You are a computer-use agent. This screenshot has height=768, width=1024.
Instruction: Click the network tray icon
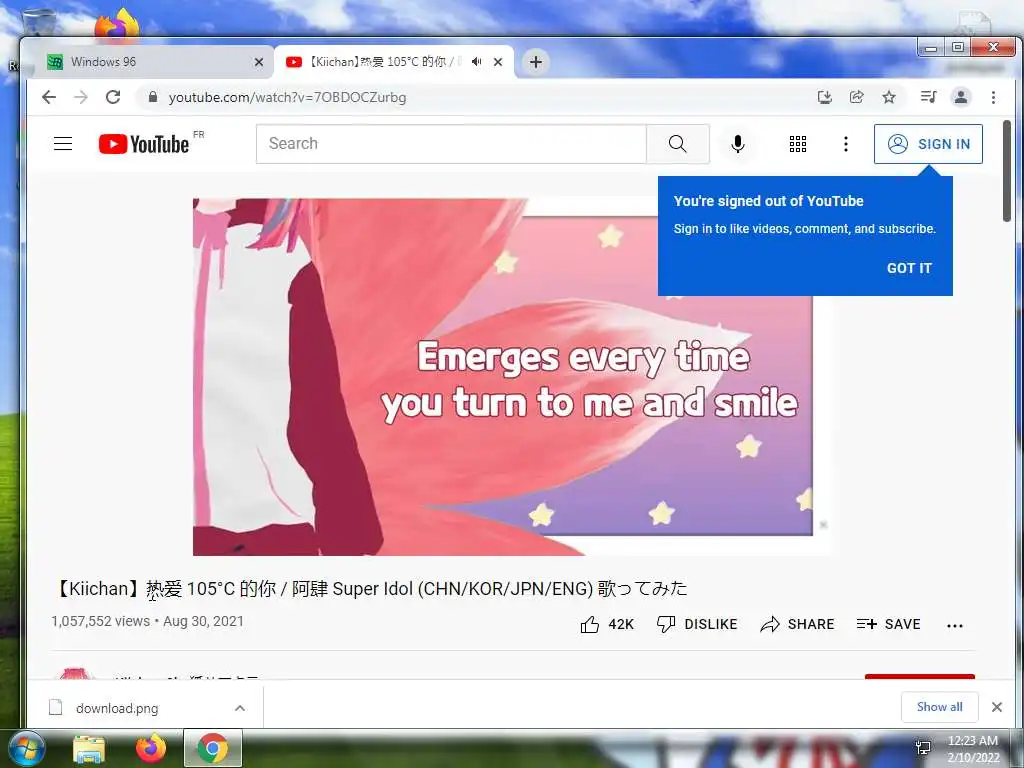923,748
